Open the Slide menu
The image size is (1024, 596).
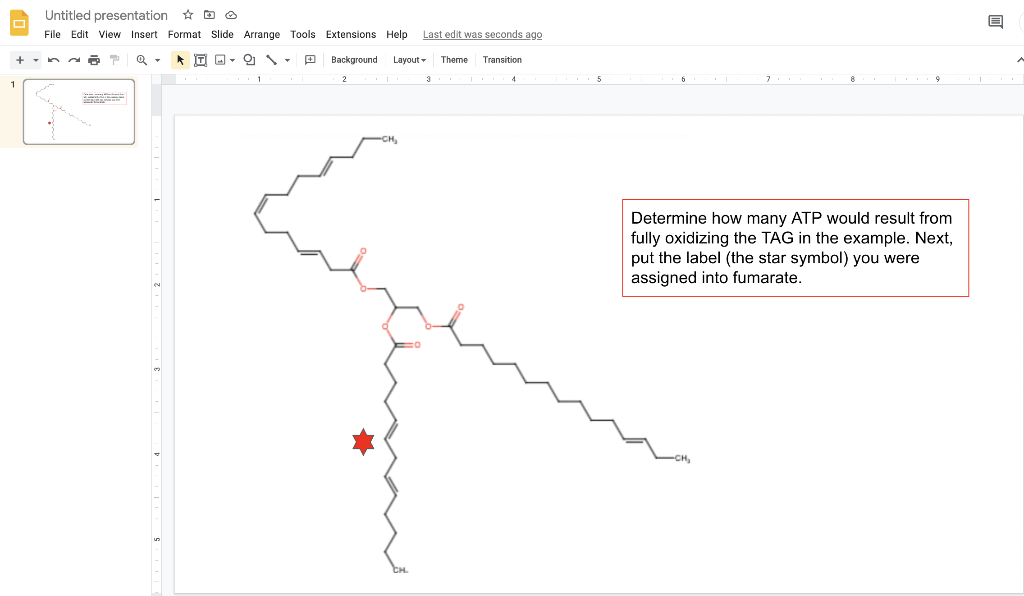[222, 35]
